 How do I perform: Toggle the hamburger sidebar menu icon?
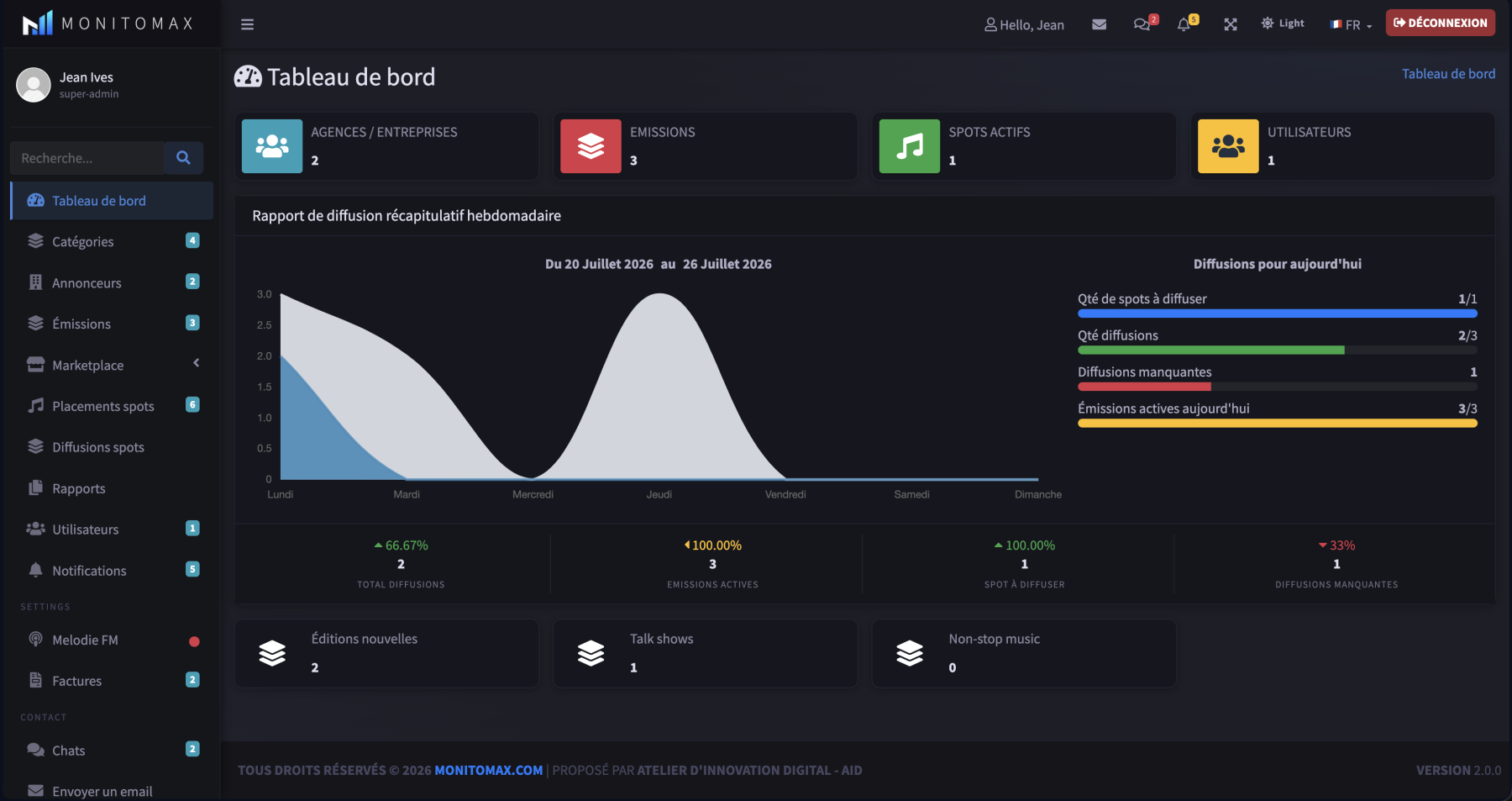[247, 24]
